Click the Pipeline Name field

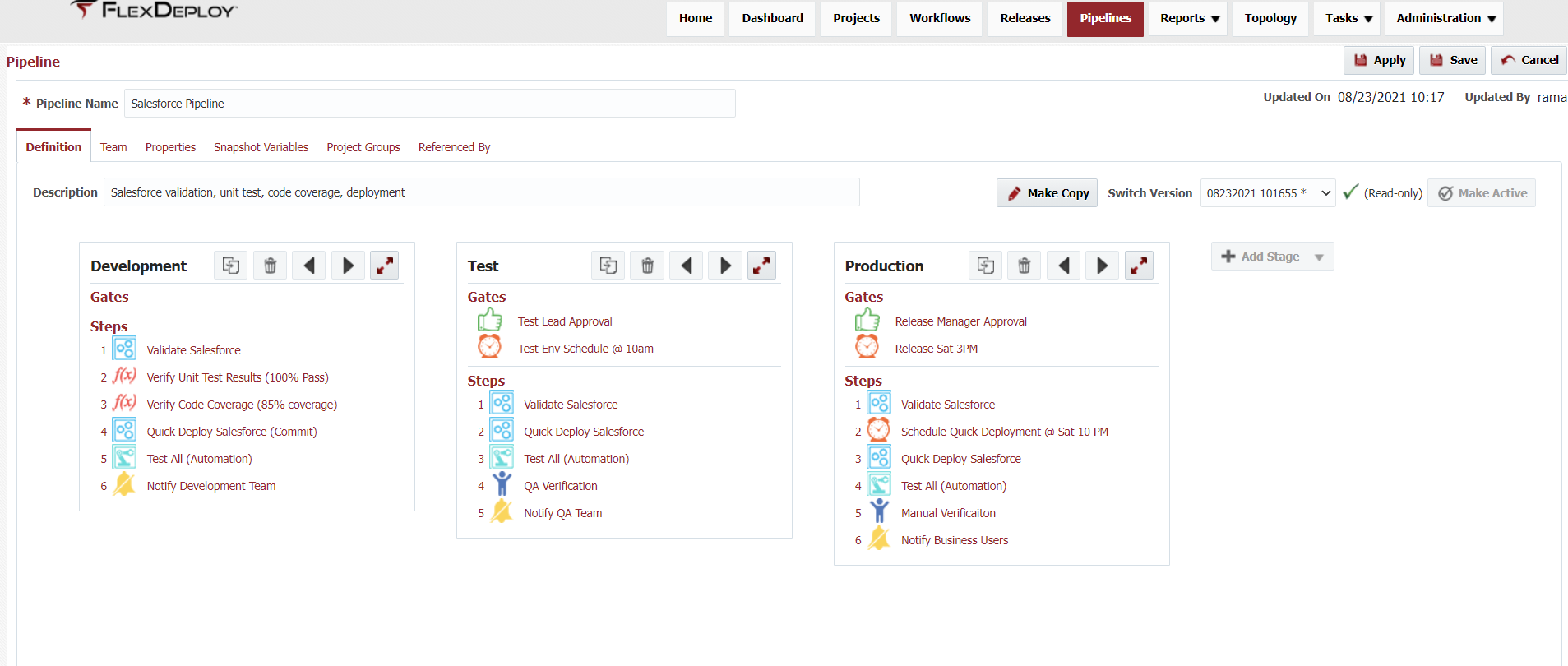coord(429,104)
